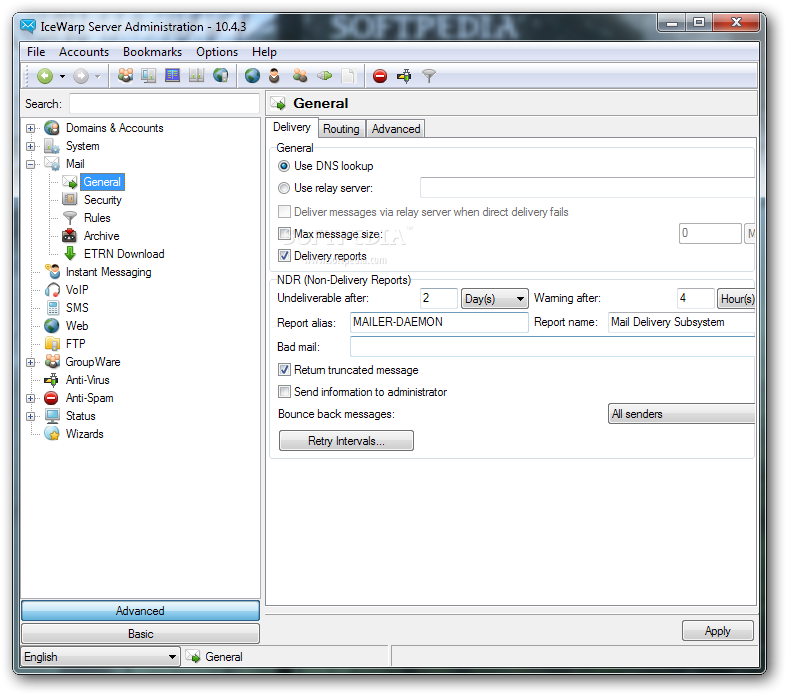
Task: Open the File menu
Action: click(36, 52)
